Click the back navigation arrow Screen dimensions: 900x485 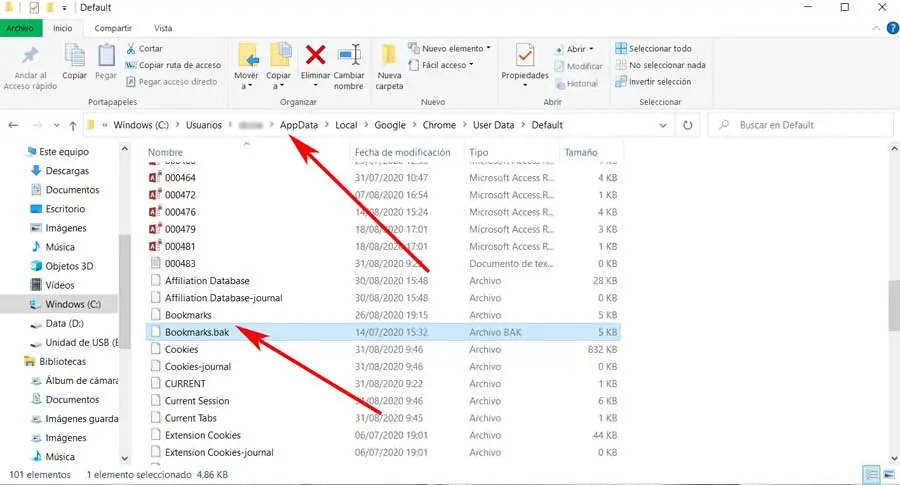pyautogui.click(x=13, y=125)
